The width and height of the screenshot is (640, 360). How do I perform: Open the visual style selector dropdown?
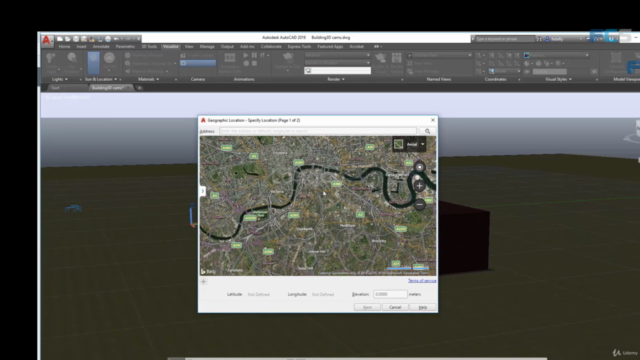coord(556,55)
